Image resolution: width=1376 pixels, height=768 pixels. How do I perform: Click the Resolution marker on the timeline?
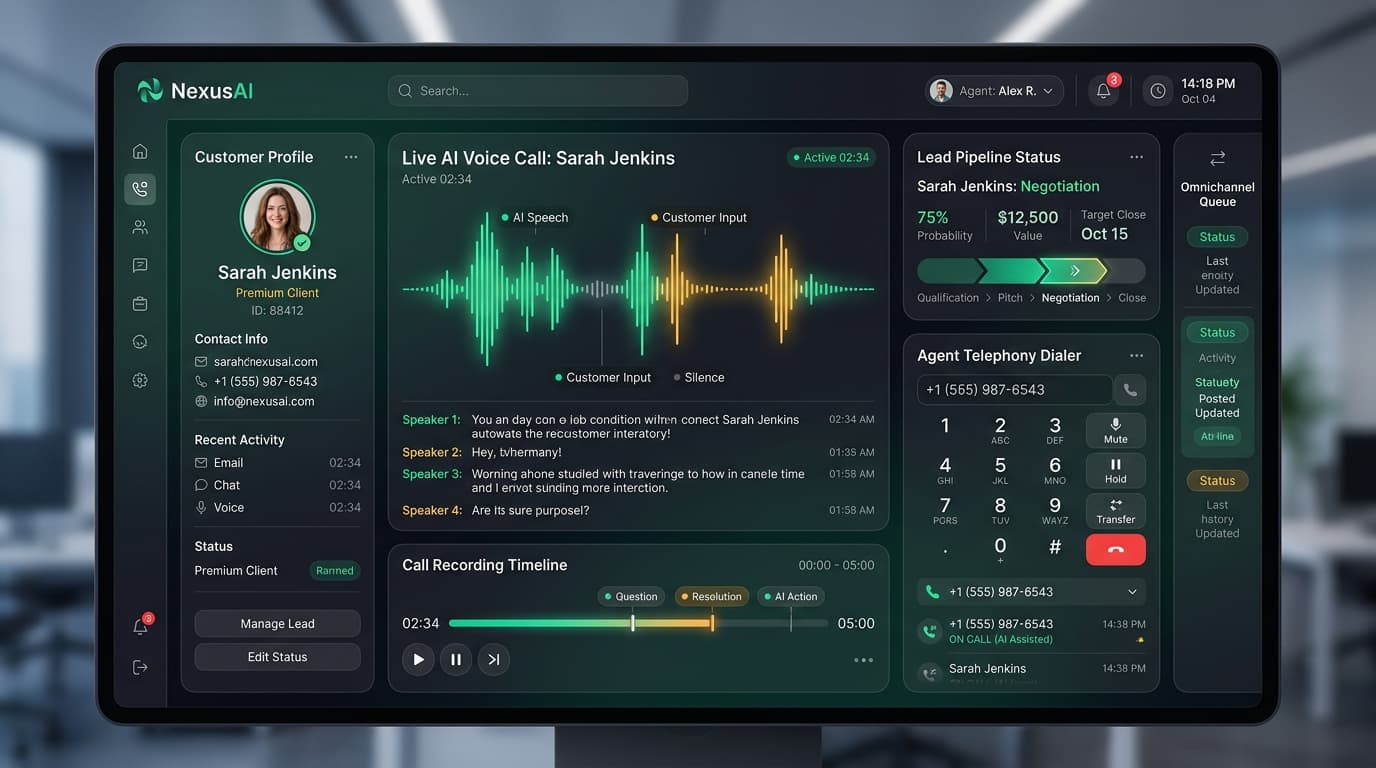pyautogui.click(x=711, y=597)
